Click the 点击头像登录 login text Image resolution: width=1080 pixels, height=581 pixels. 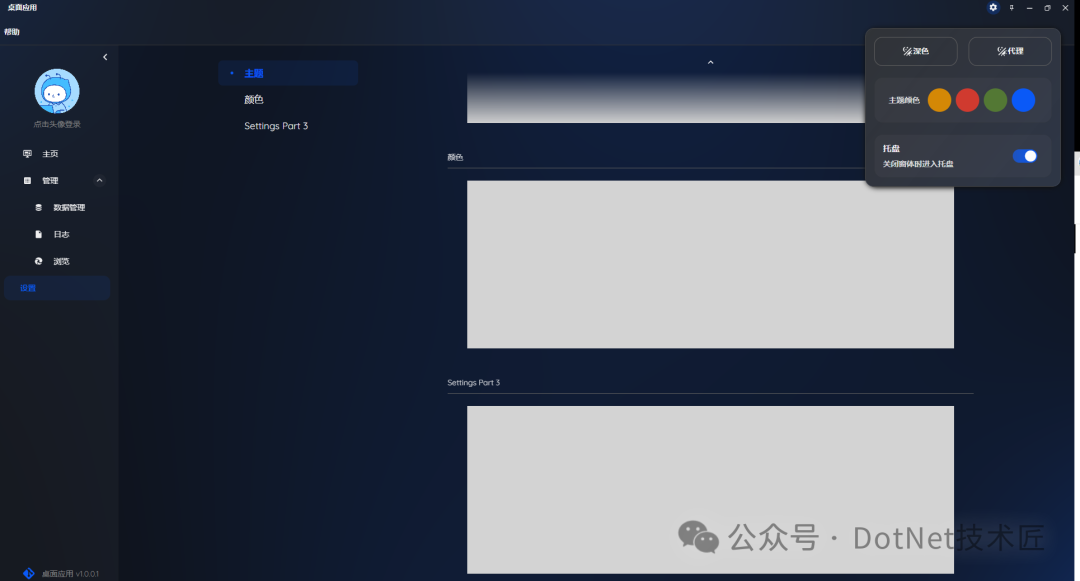point(57,124)
